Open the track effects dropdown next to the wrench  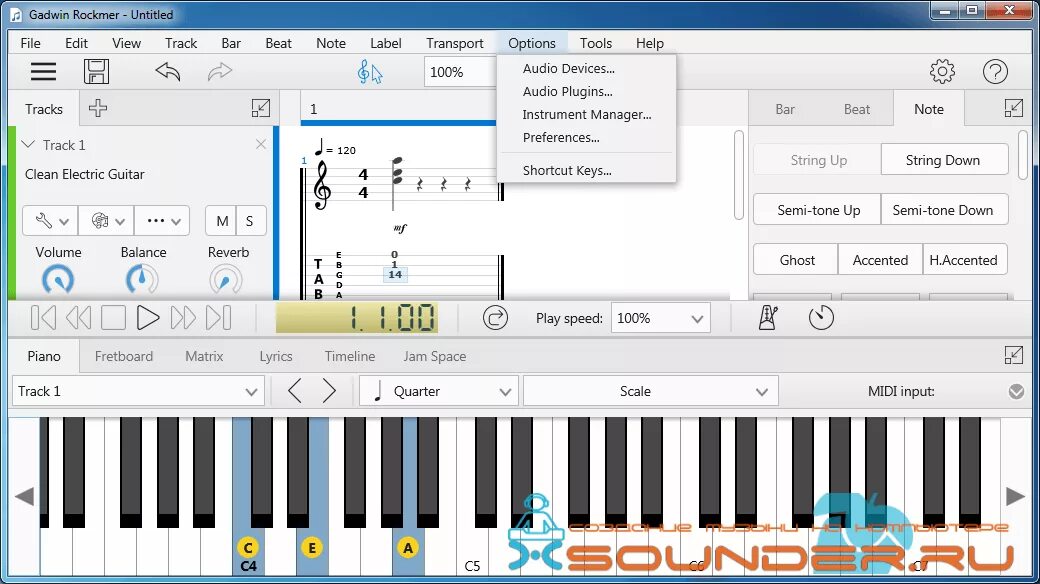click(x=106, y=221)
